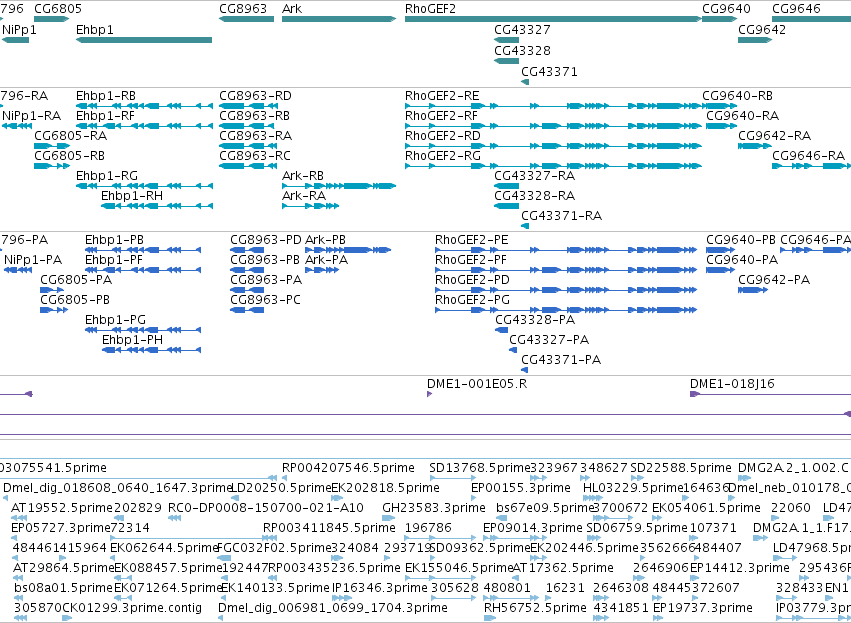The image size is (851, 623).
Task: Open the CG8963 gene label
Action: [x=243, y=9]
